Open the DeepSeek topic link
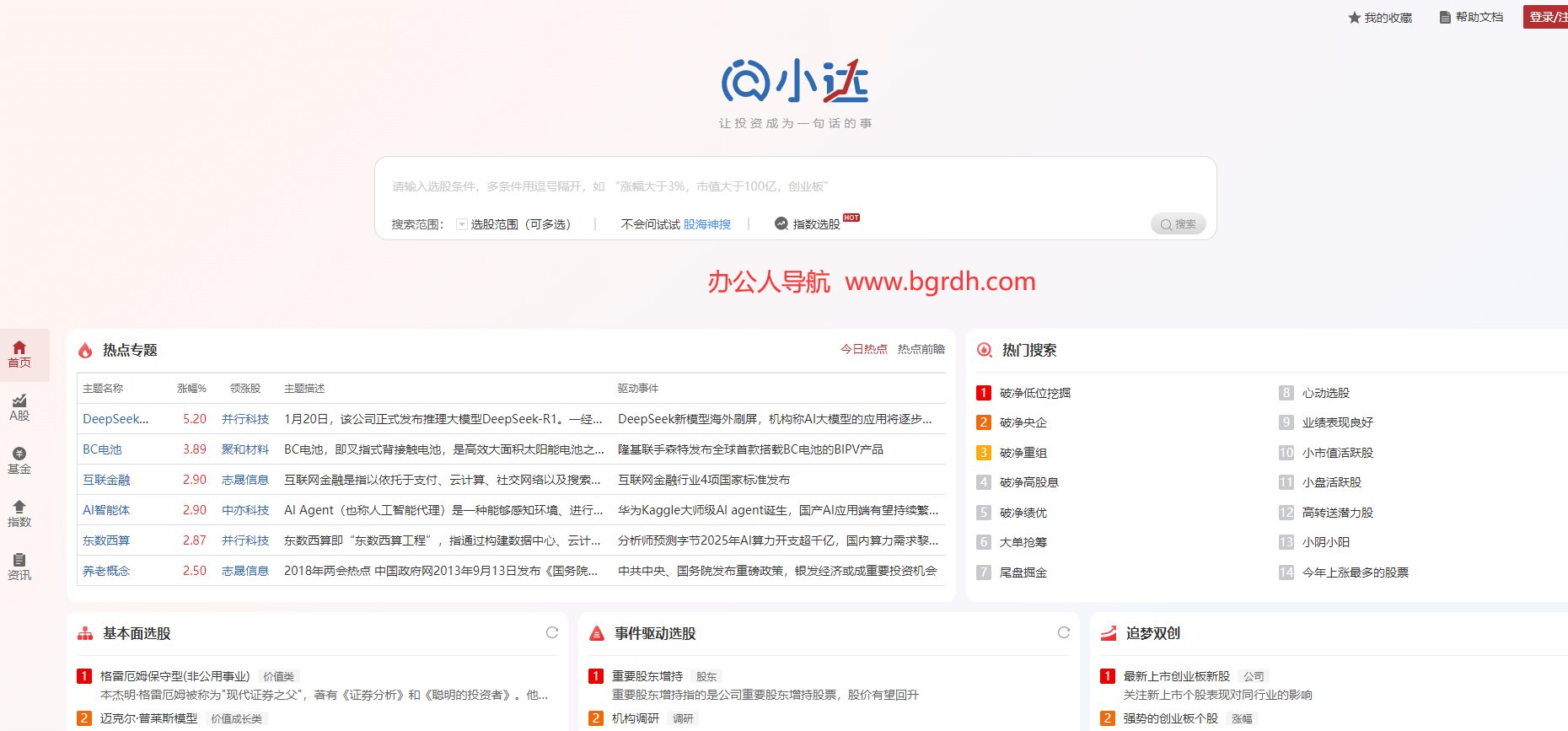The width and height of the screenshot is (1568, 731). (115, 419)
